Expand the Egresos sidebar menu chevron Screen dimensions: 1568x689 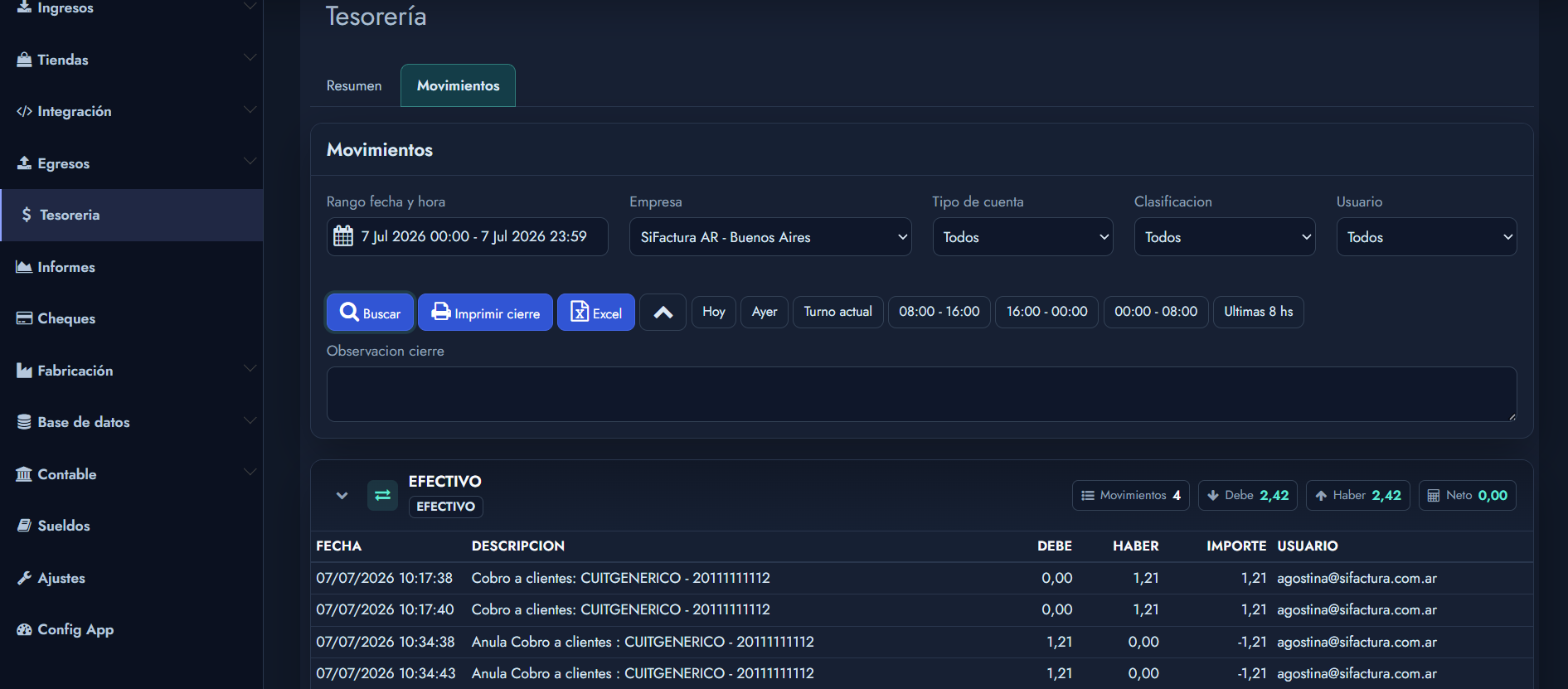(250, 162)
